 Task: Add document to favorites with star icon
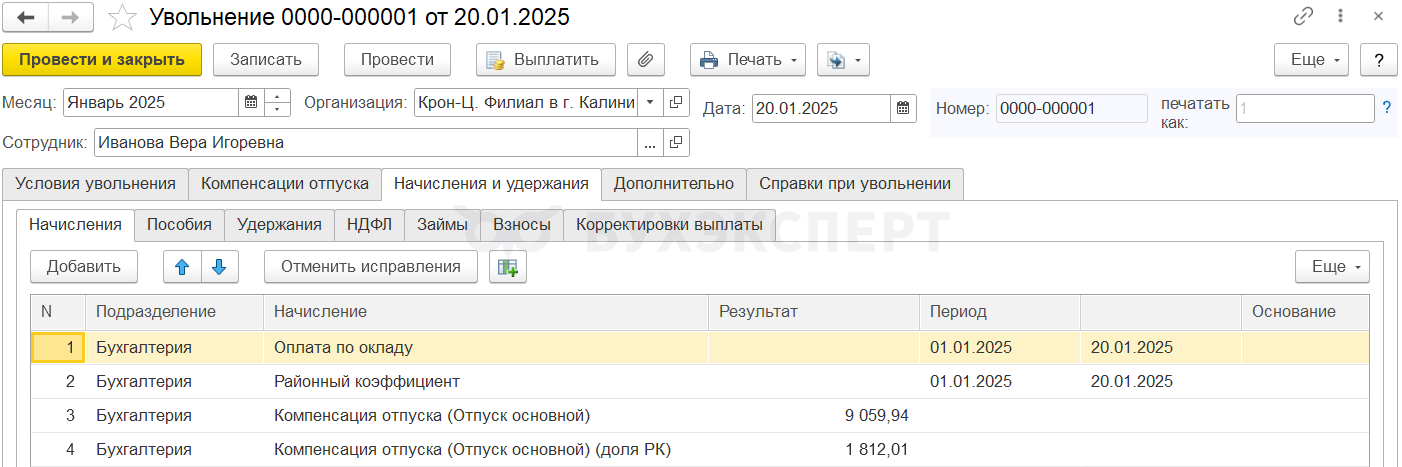(122, 17)
